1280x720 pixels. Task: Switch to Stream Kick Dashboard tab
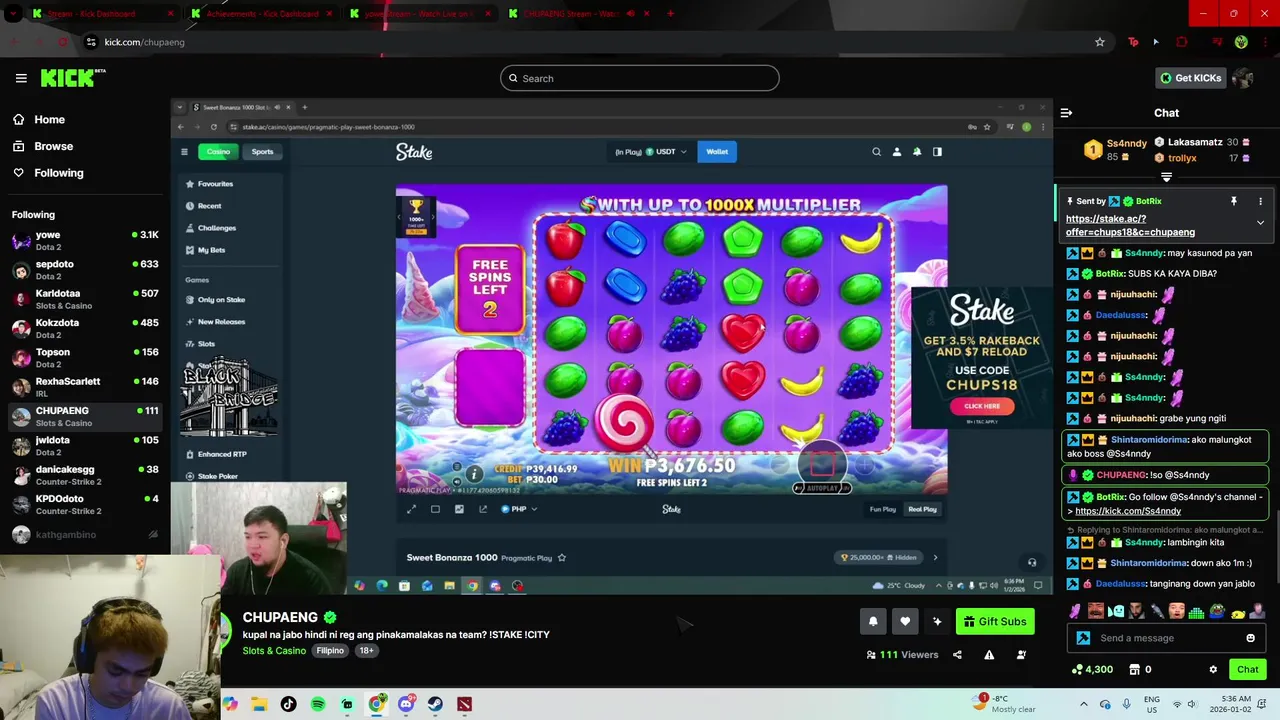[102, 14]
